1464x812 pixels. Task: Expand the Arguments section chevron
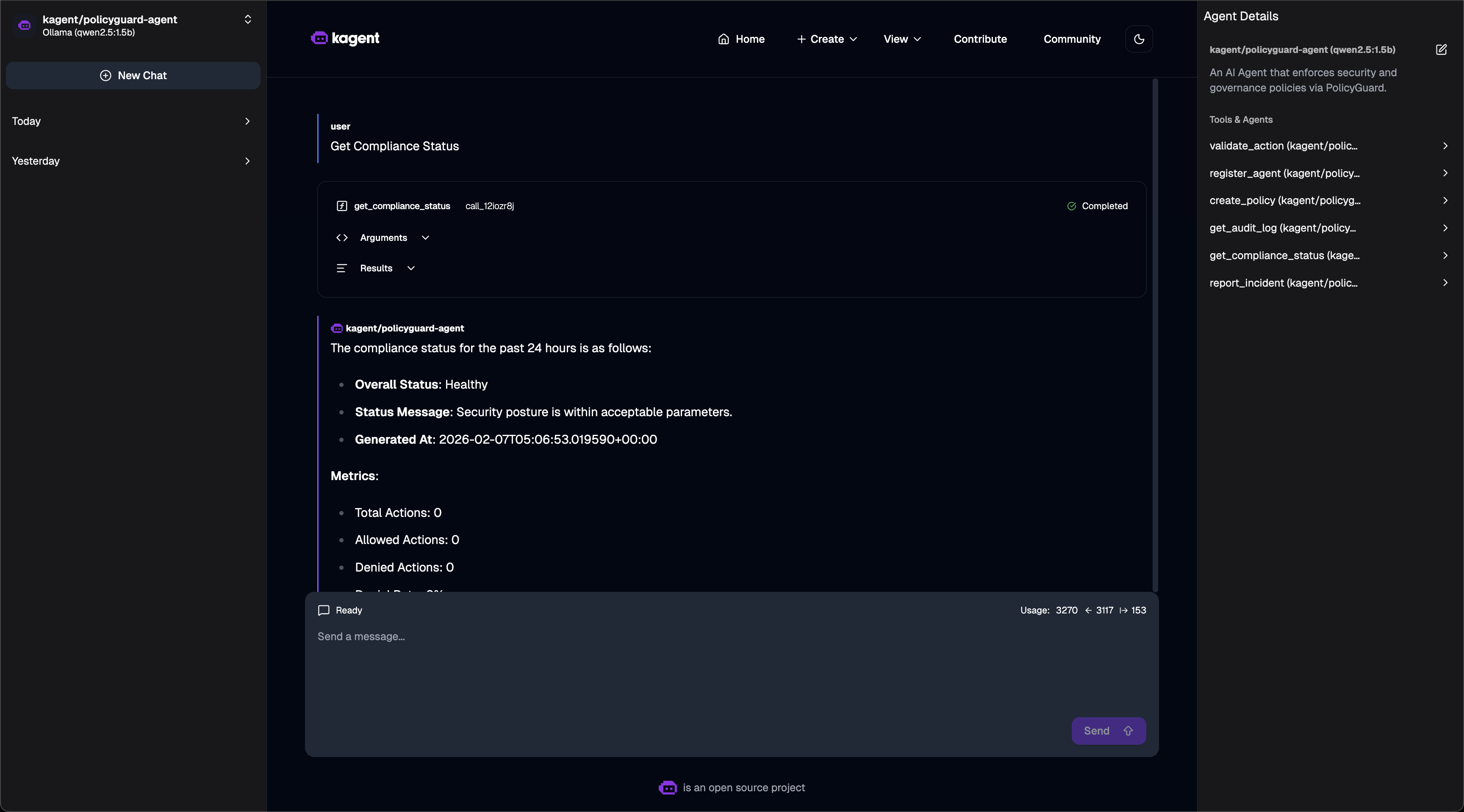coord(425,238)
